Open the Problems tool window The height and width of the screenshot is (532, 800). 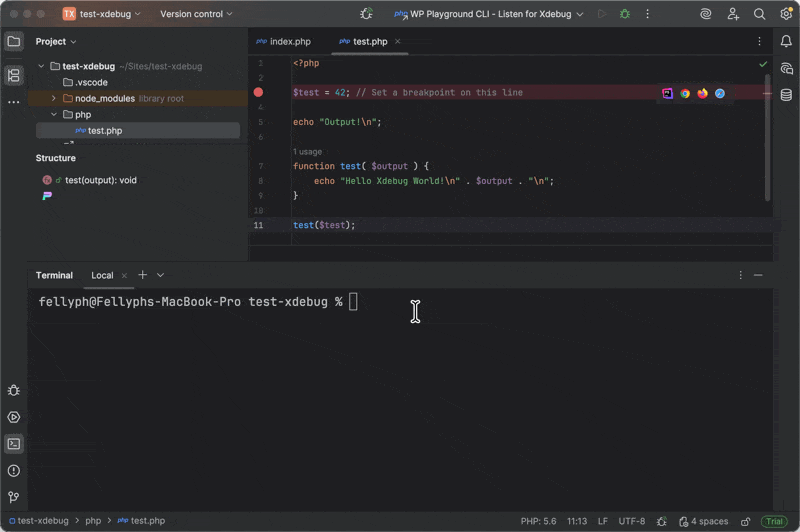pyautogui.click(x=14, y=470)
